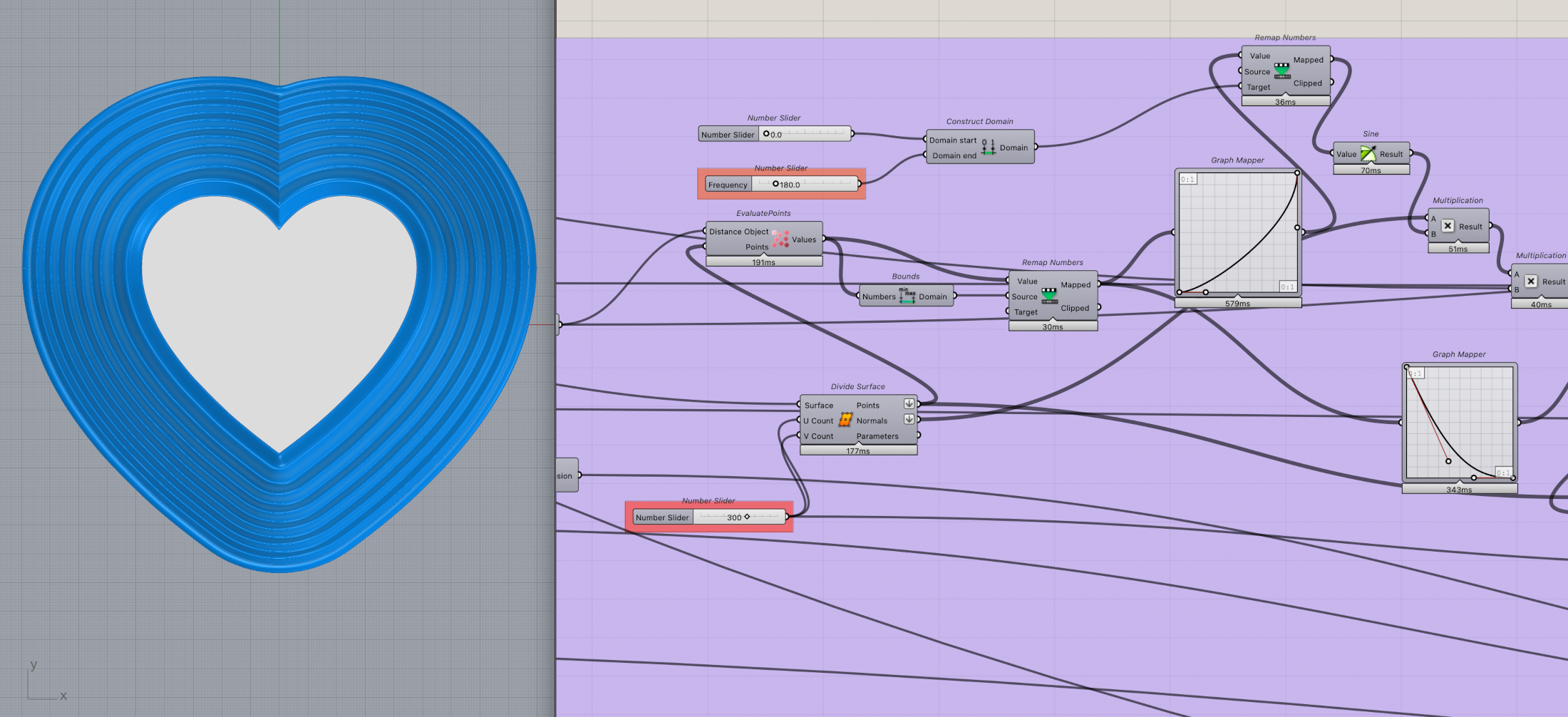The image size is (1568, 717).
Task: Click the U Count input on Divide Surface
Action: (818, 421)
